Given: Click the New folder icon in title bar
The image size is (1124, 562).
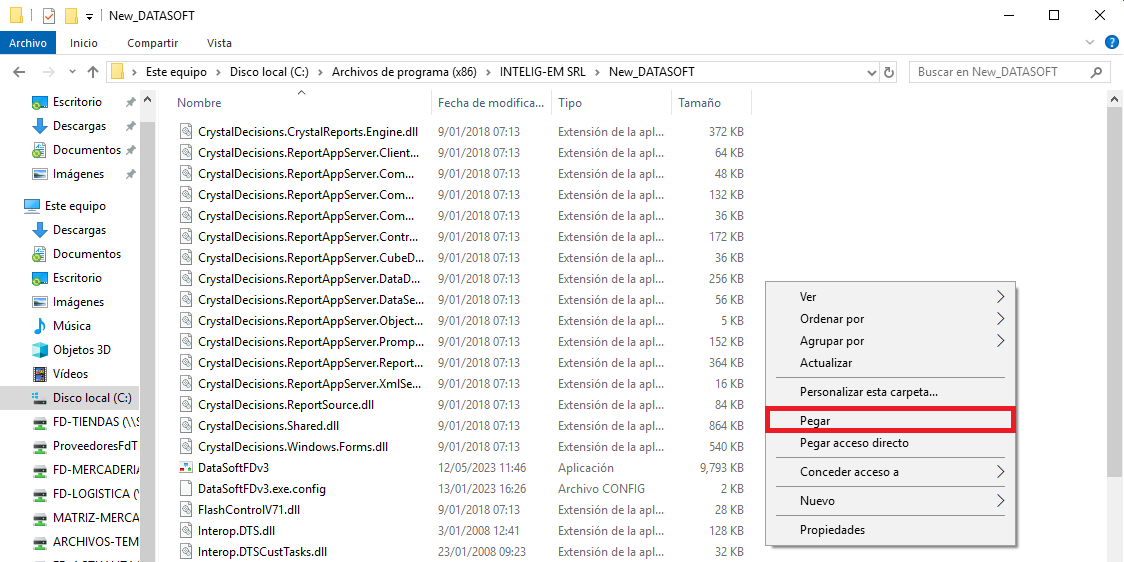Looking at the screenshot, I should pos(71,16).
